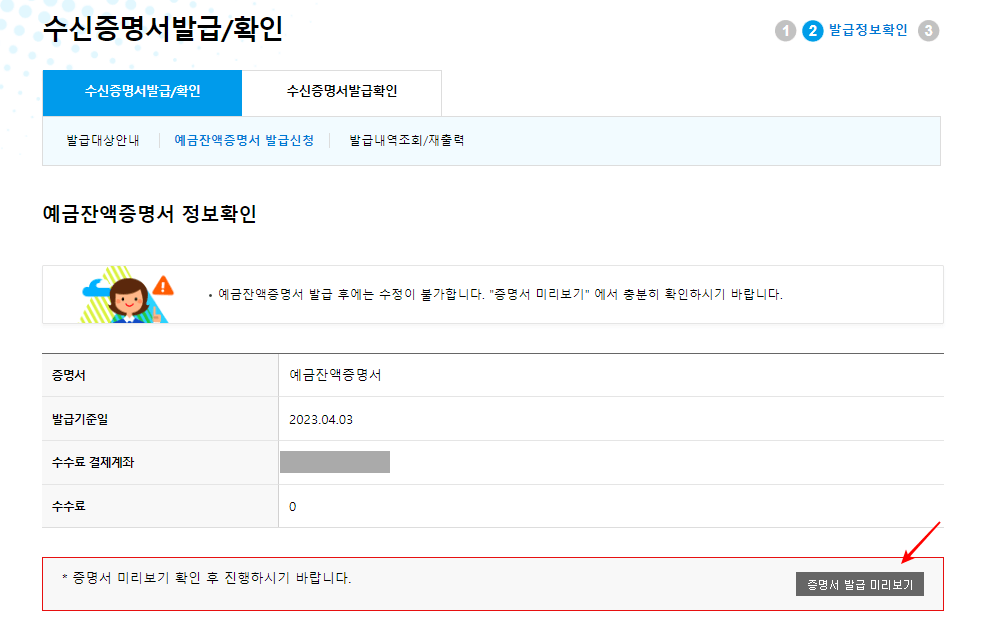This screenshot has width=983, height=625.
Task: Click step 1 circle indicator
Action: point(786,31)
